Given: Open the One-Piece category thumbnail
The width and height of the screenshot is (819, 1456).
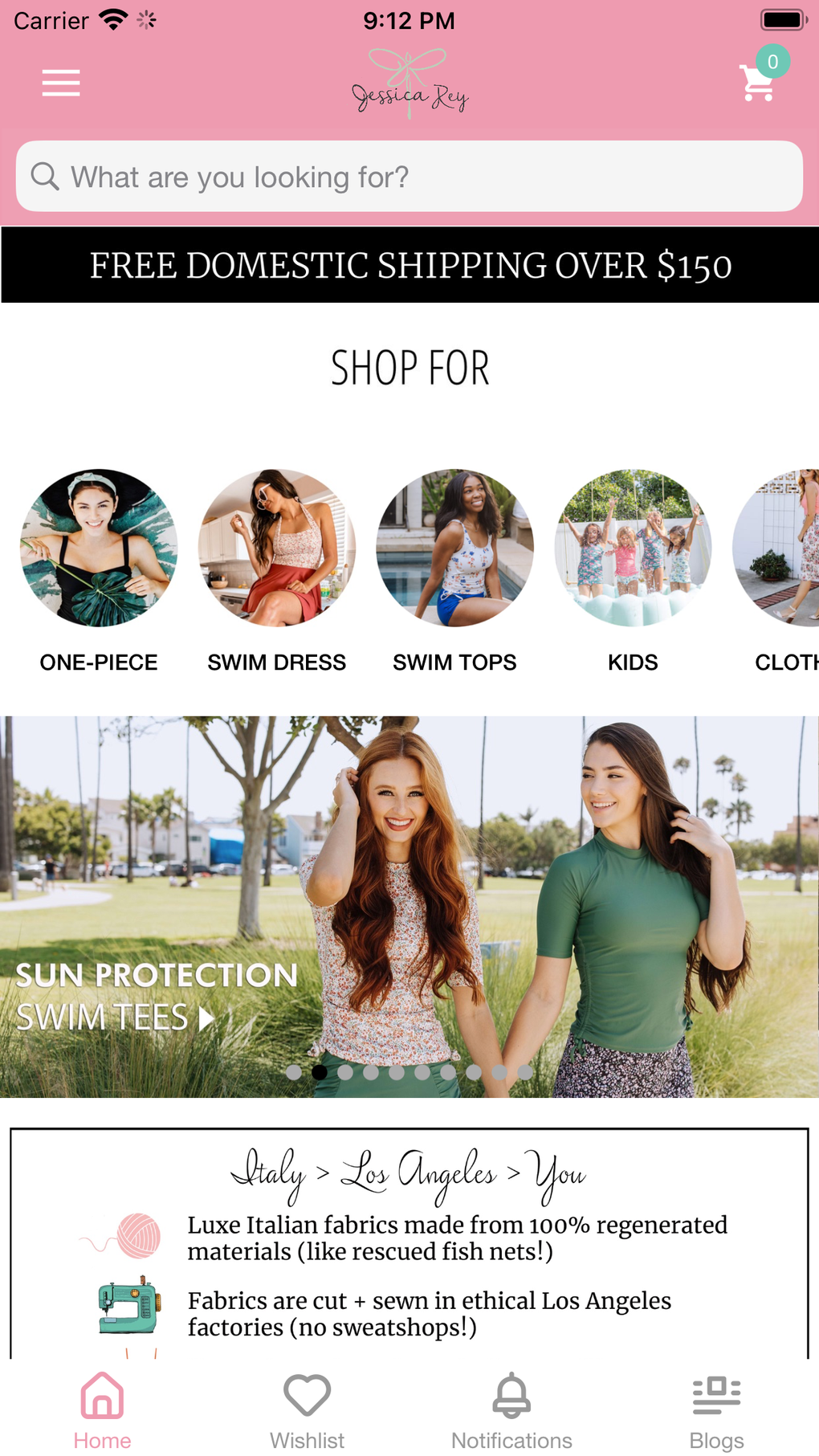Looking at the screenshot, I should click(x=99, y=548).
